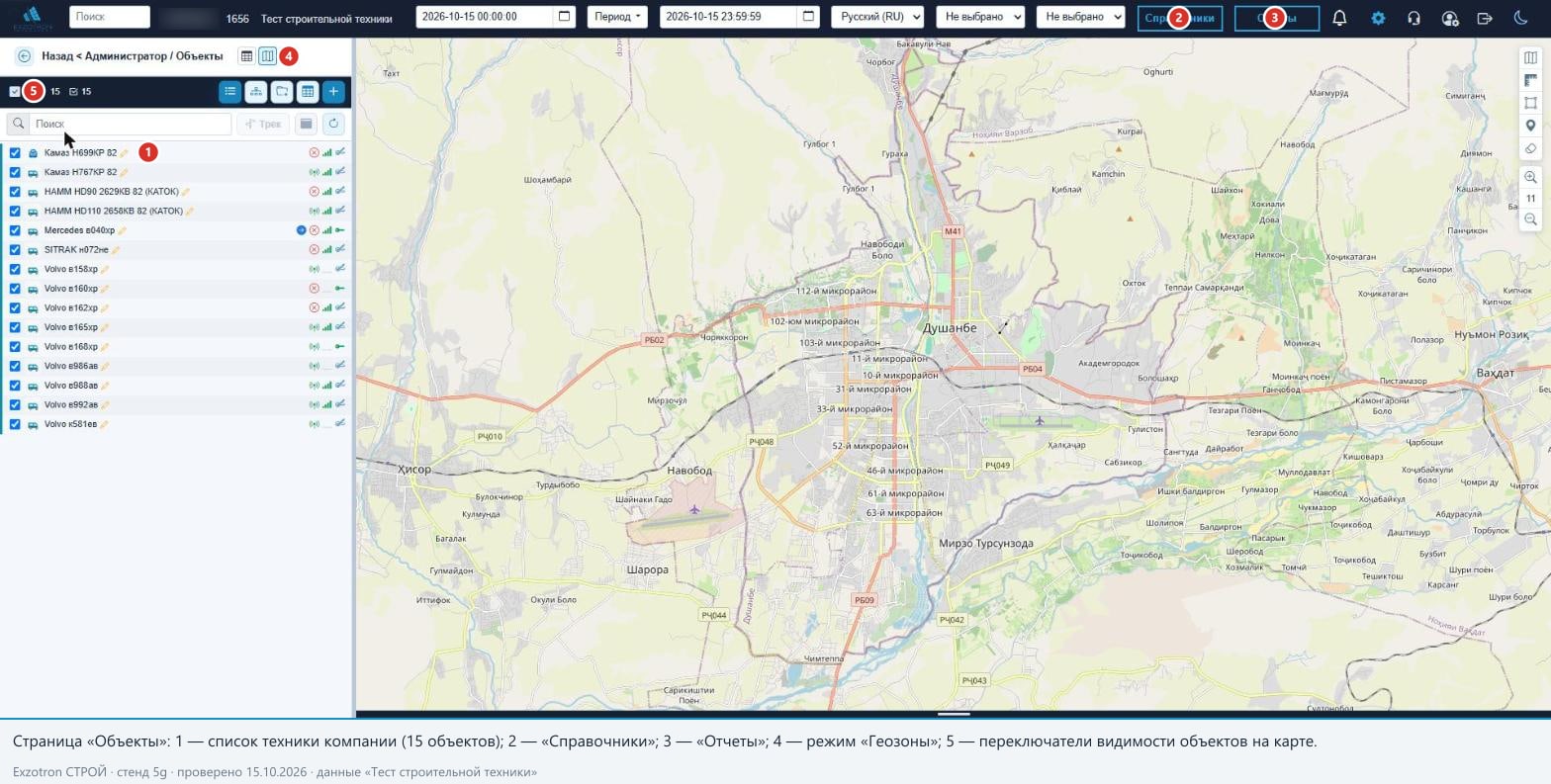Toggle the Volvo в158хр checkbox
1551x784 pixels.
15,269
